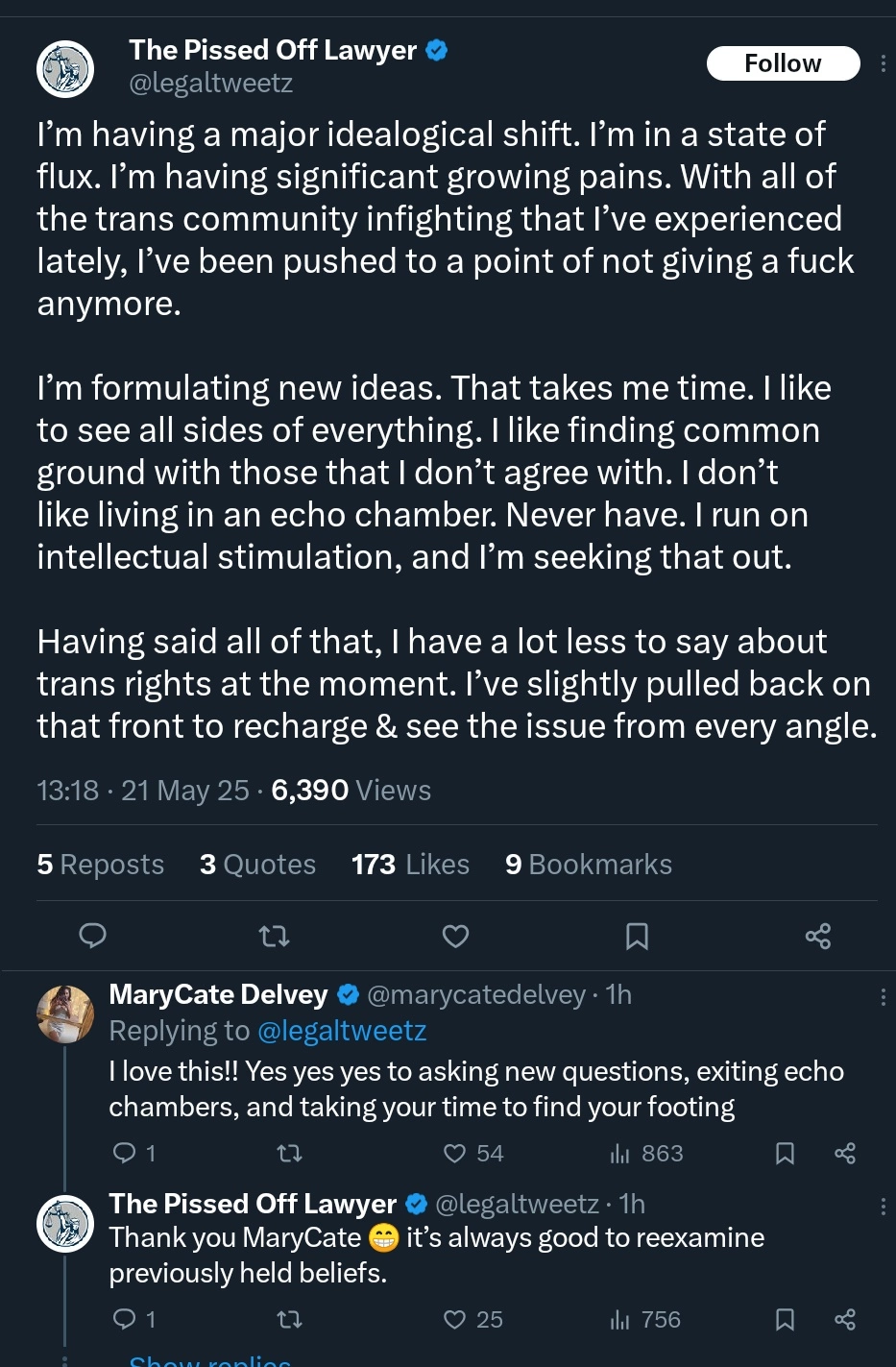Bookmark the main post
This screenshot has width=896, height=1367.
637,936
